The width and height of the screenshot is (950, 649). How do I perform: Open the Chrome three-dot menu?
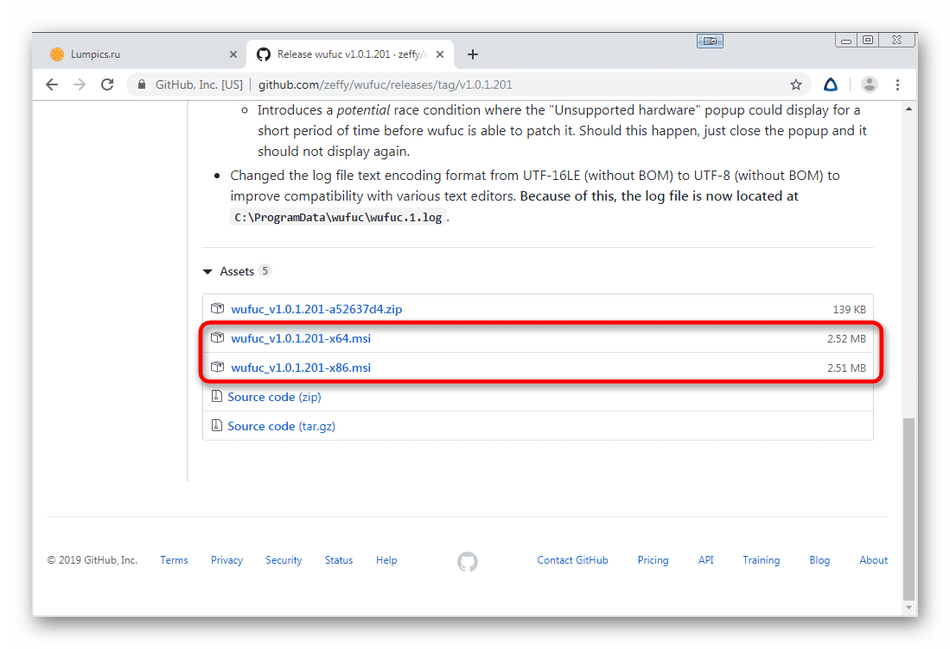click(x=898, y=85)
